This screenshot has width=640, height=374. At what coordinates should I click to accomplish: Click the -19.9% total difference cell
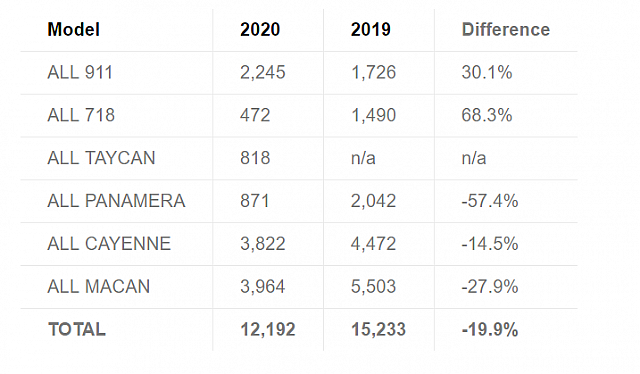pyautogui.click(x=490, y=329)
